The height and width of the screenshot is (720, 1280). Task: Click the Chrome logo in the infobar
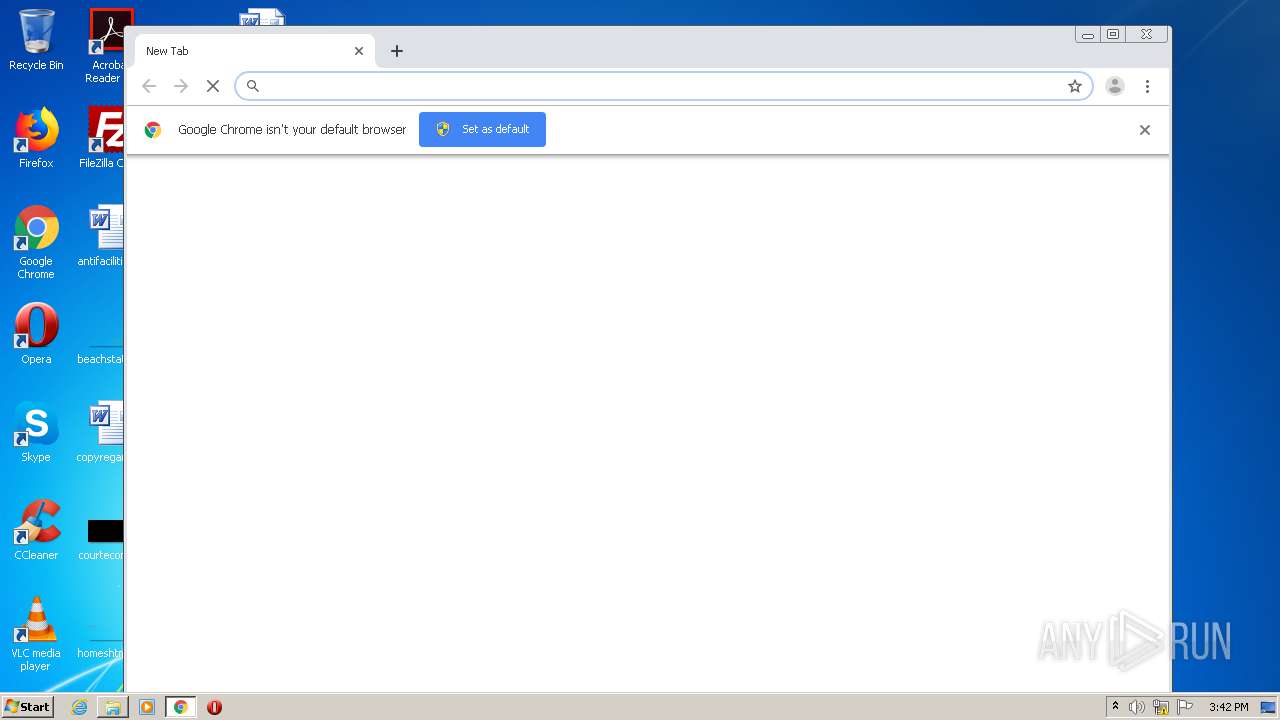coord(153,129)
